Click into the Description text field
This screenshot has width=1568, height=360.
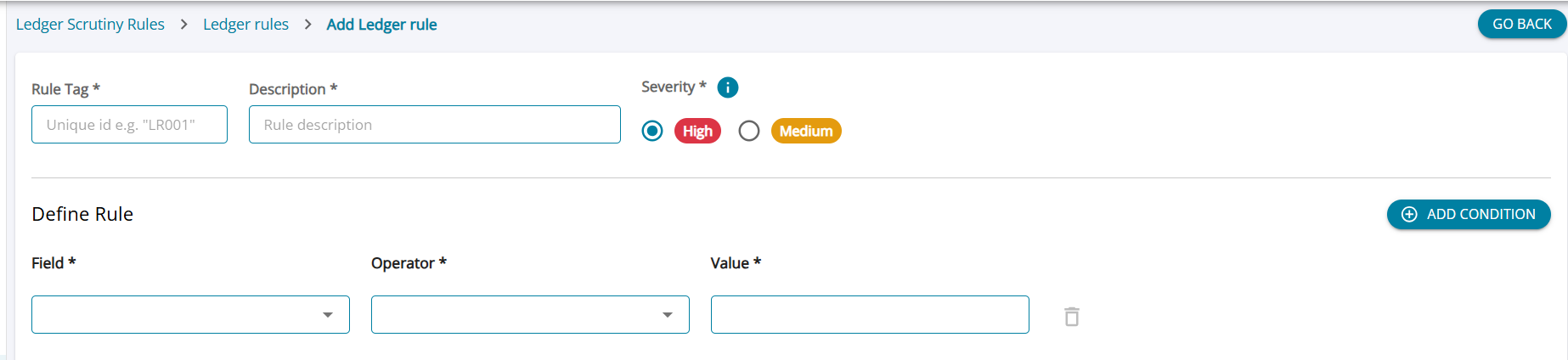click(x=434, y=125)
